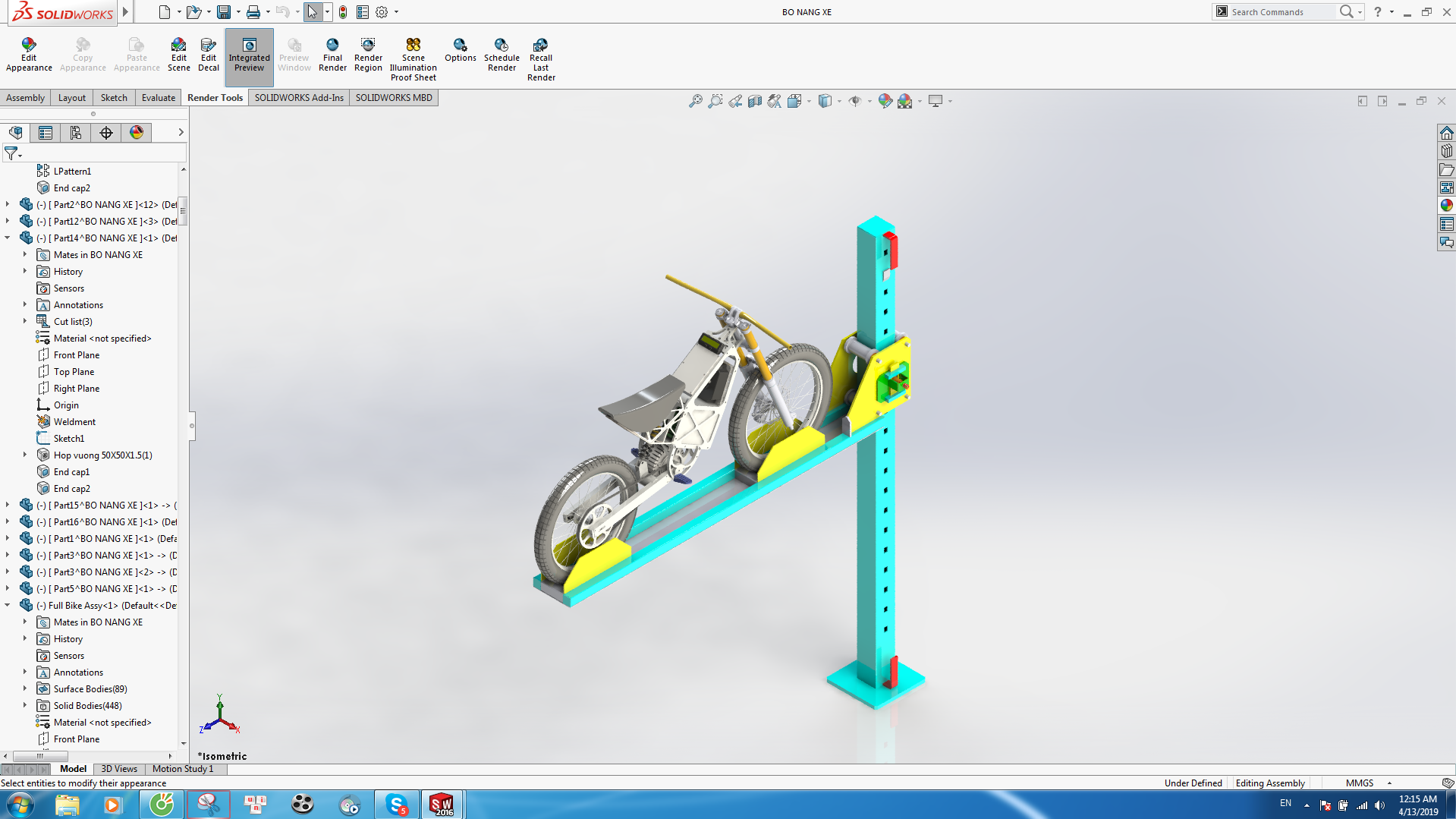Open the SOLIDWORKS Add-Ins tab
Viewport: 1456px width, 819px height.
click(299, 98)
